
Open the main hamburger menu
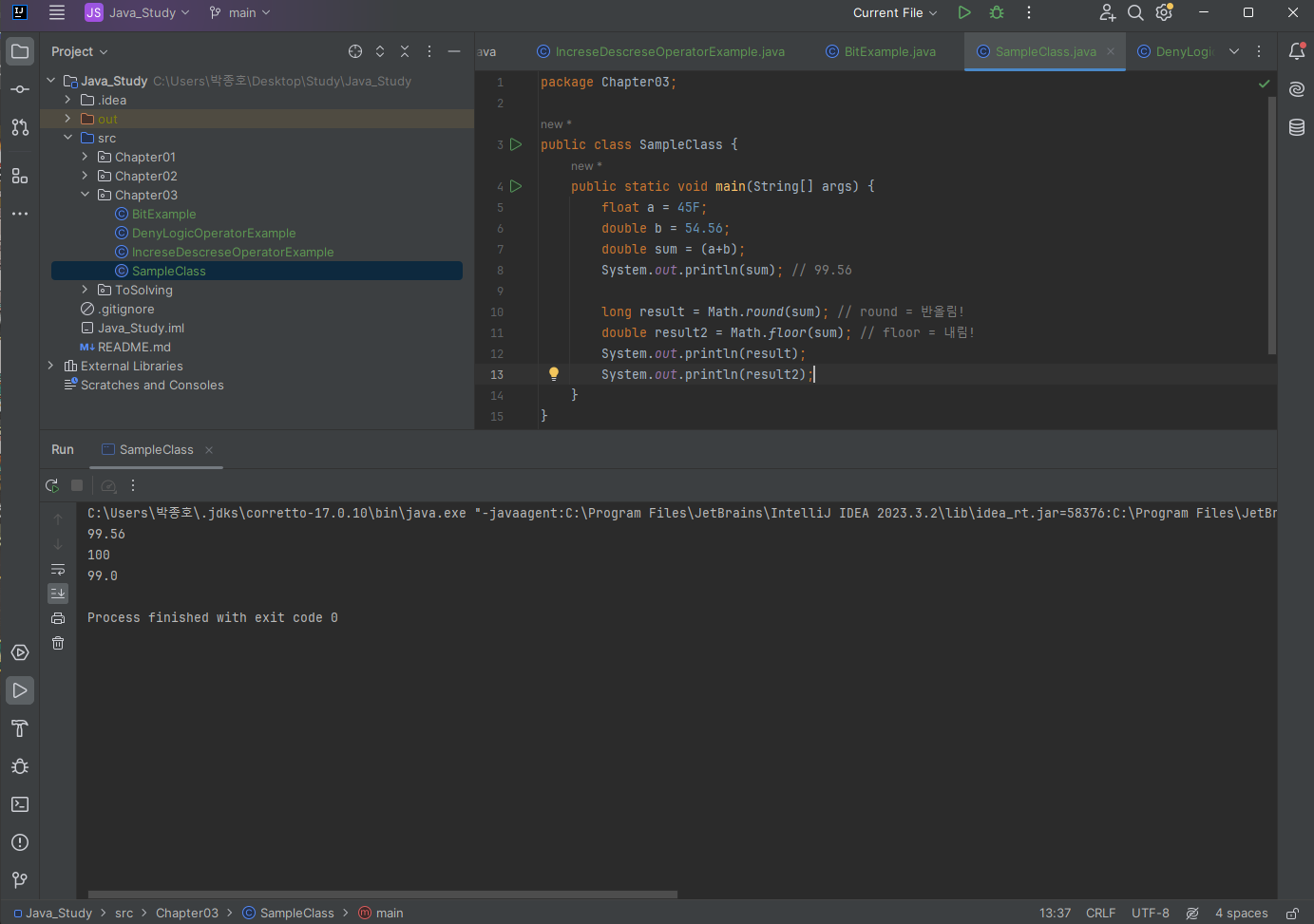[57, 12]
